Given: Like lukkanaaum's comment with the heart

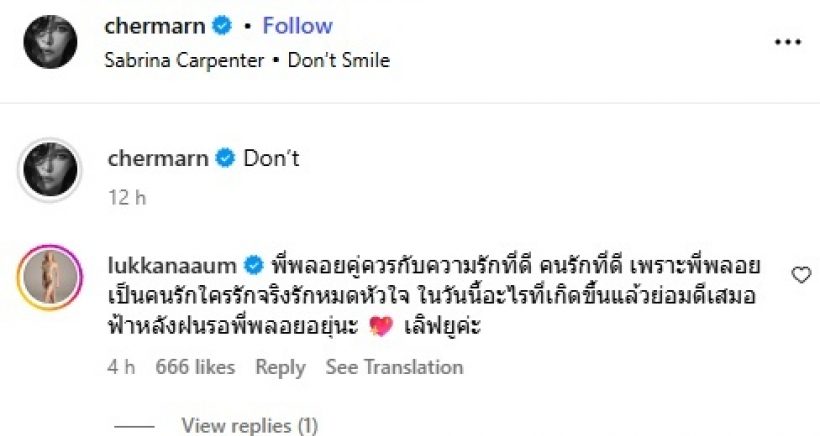Looking at the screenshot, I should (x=801, y=275).
